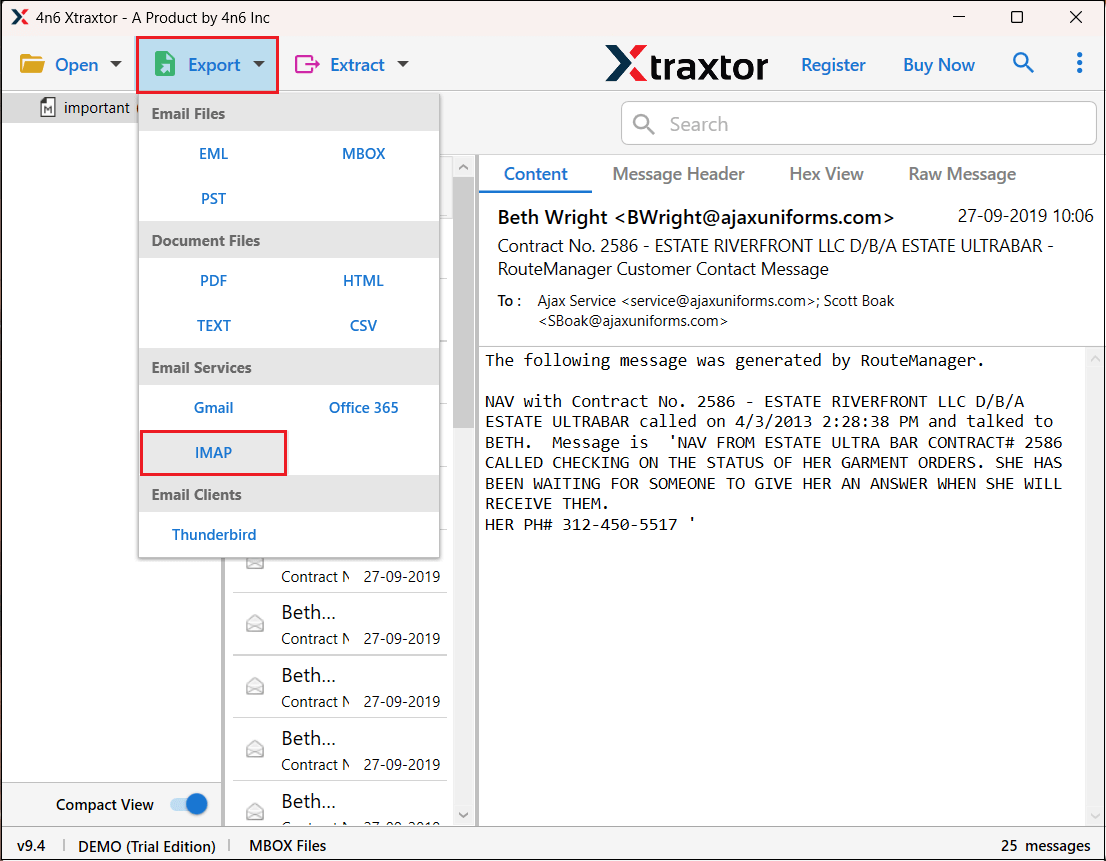Choose IMAP from the Export menu
The height and width of the screenshot is (861, 1106).
[x=213, y=453]
